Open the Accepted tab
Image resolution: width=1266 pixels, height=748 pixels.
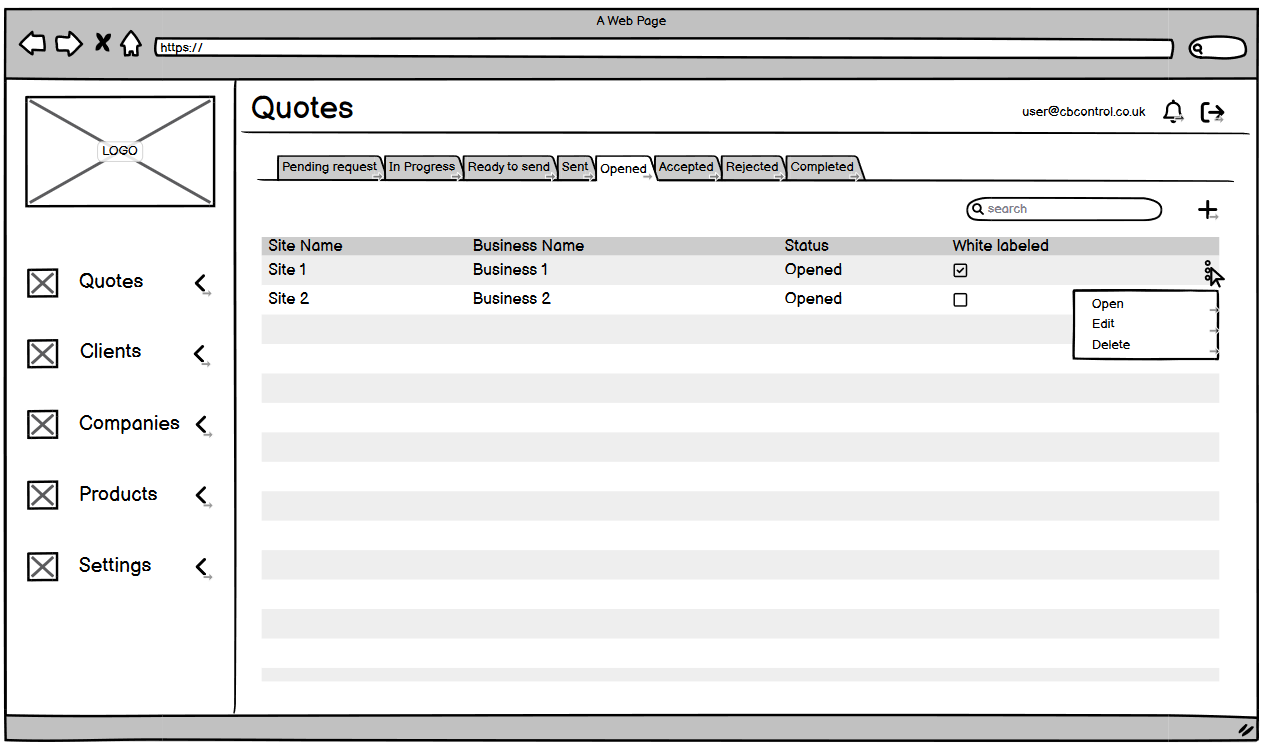(x=686, y=167)
